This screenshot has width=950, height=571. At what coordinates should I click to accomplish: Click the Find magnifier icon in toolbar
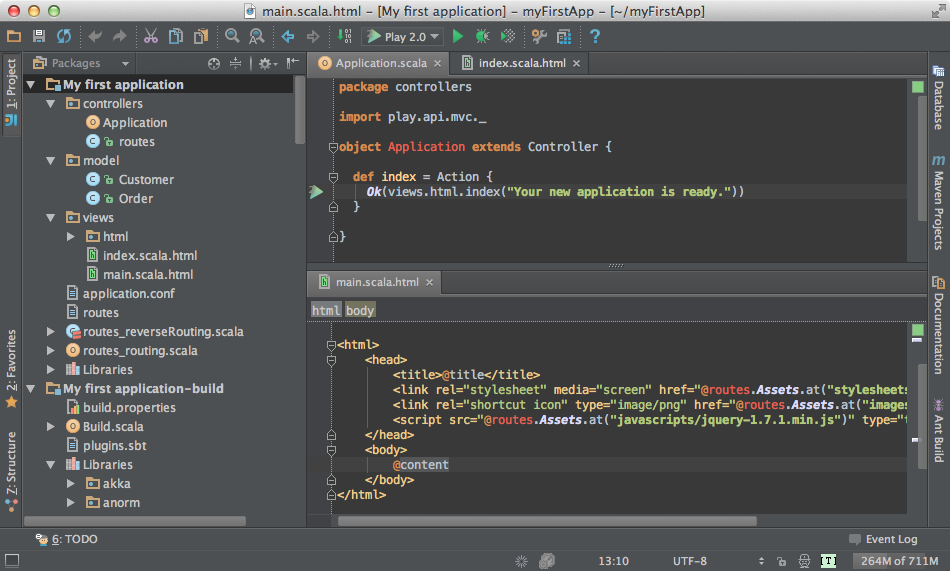point(232,37)
